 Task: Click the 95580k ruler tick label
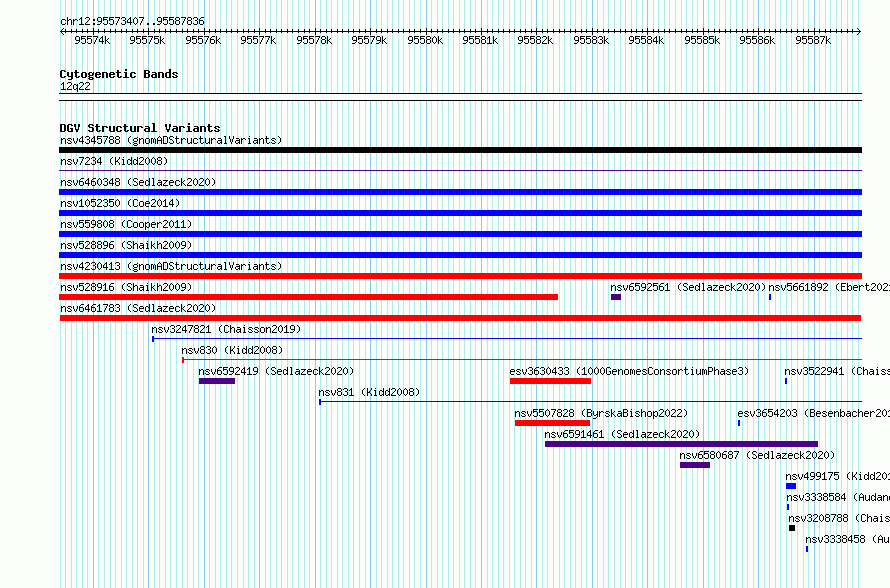point(425,40)
